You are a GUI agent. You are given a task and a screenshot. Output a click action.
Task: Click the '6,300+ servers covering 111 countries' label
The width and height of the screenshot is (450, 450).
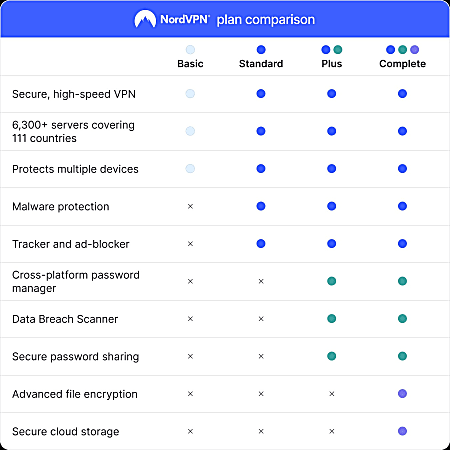coord(73,131)
